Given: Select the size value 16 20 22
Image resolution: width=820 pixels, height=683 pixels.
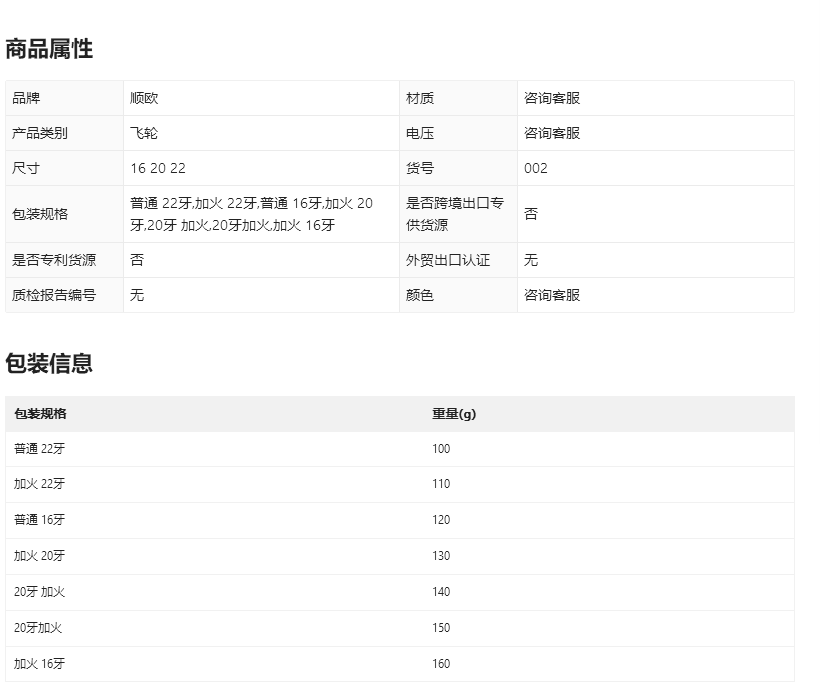Looking at the screenshot, I should point(158,168).
